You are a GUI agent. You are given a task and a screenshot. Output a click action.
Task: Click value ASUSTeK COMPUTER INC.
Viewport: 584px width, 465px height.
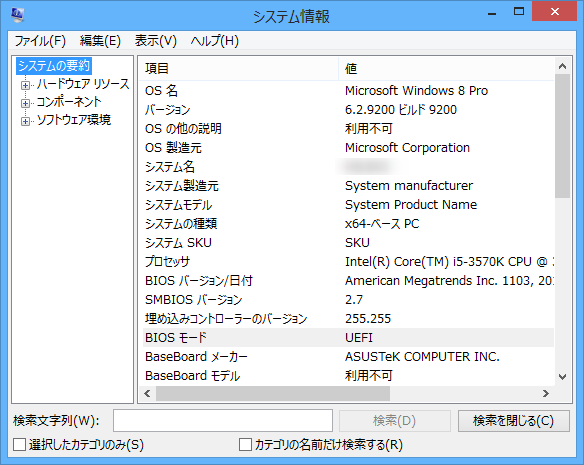point(422,357)
